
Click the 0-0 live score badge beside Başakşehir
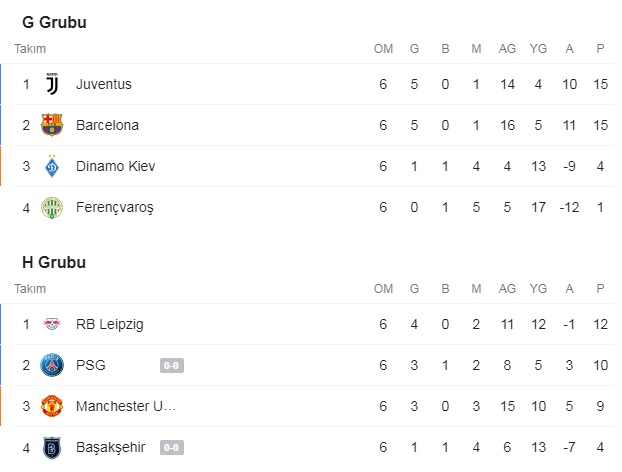171,447
